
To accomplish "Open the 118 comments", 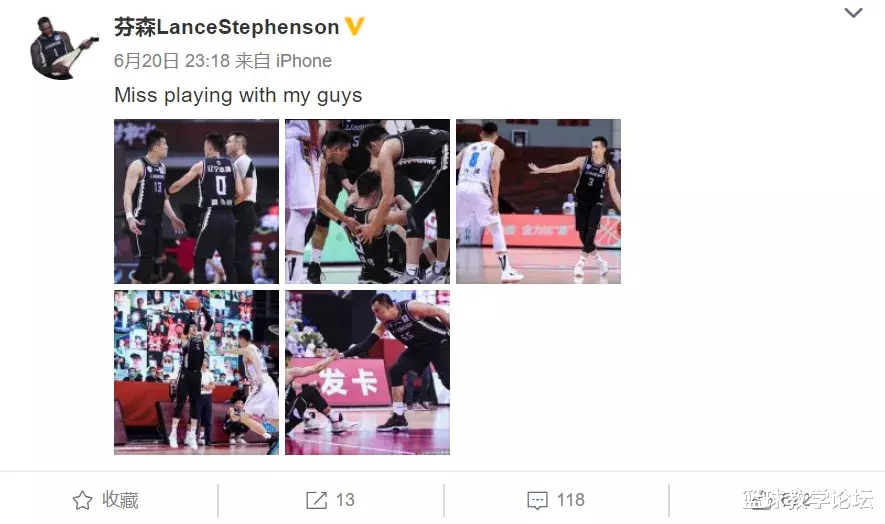I will point(571,500).
